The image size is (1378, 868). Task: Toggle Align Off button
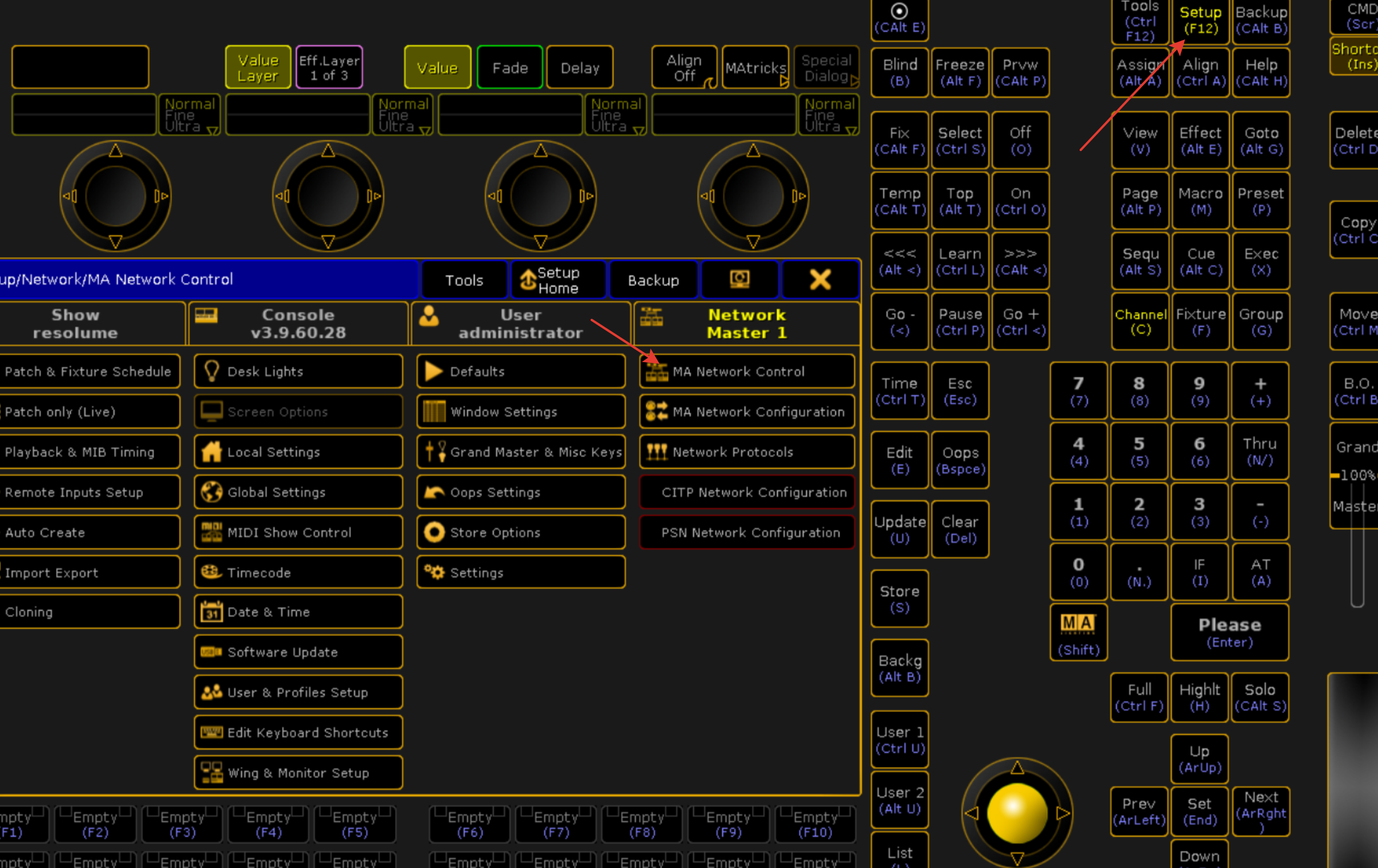tap(684, 67)
